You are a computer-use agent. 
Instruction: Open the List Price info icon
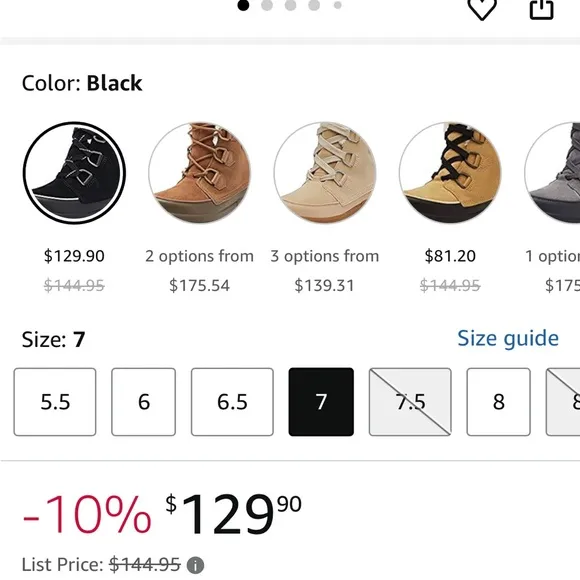195,565
